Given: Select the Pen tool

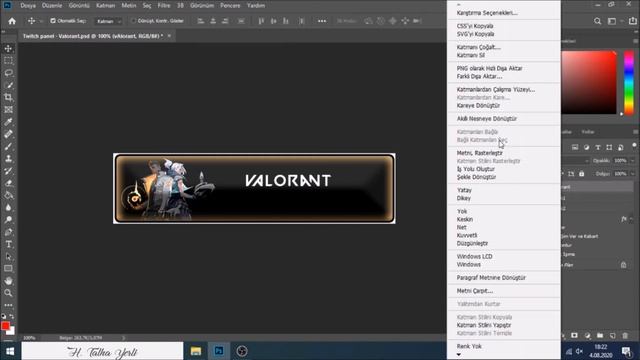Looking at the screenshot, I should [x=8, y=232].
